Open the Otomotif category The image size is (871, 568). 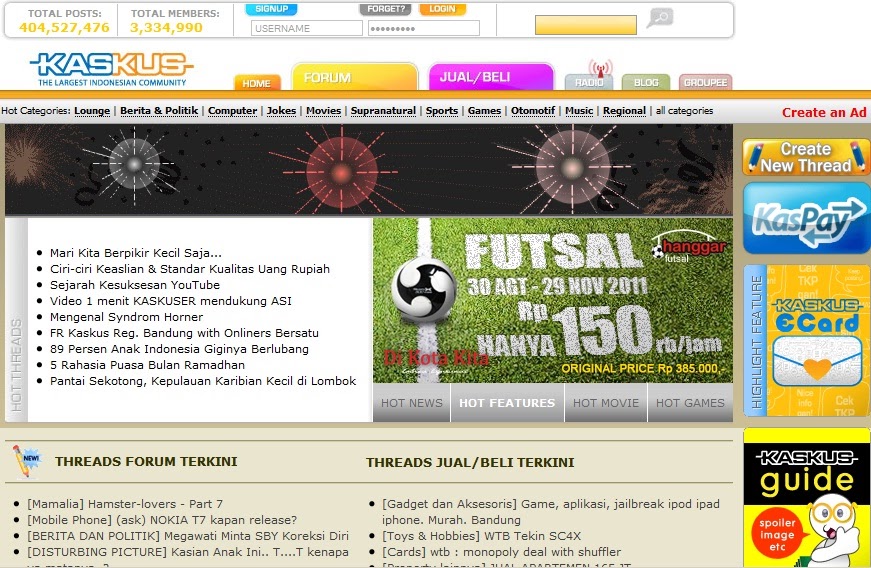pyautogui.click(x=533, y=111)
